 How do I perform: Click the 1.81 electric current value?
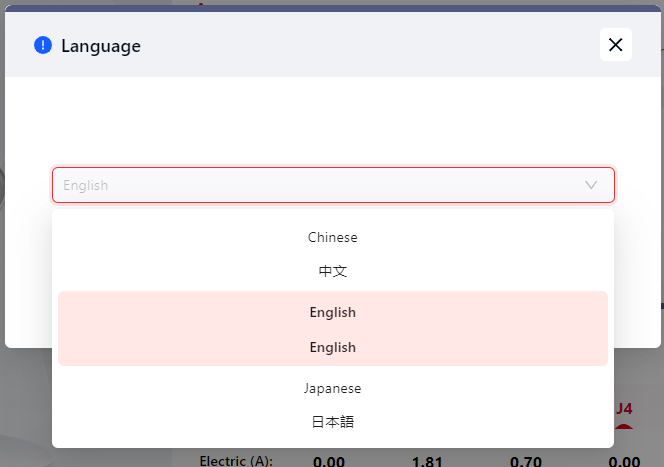pos(429,461)
